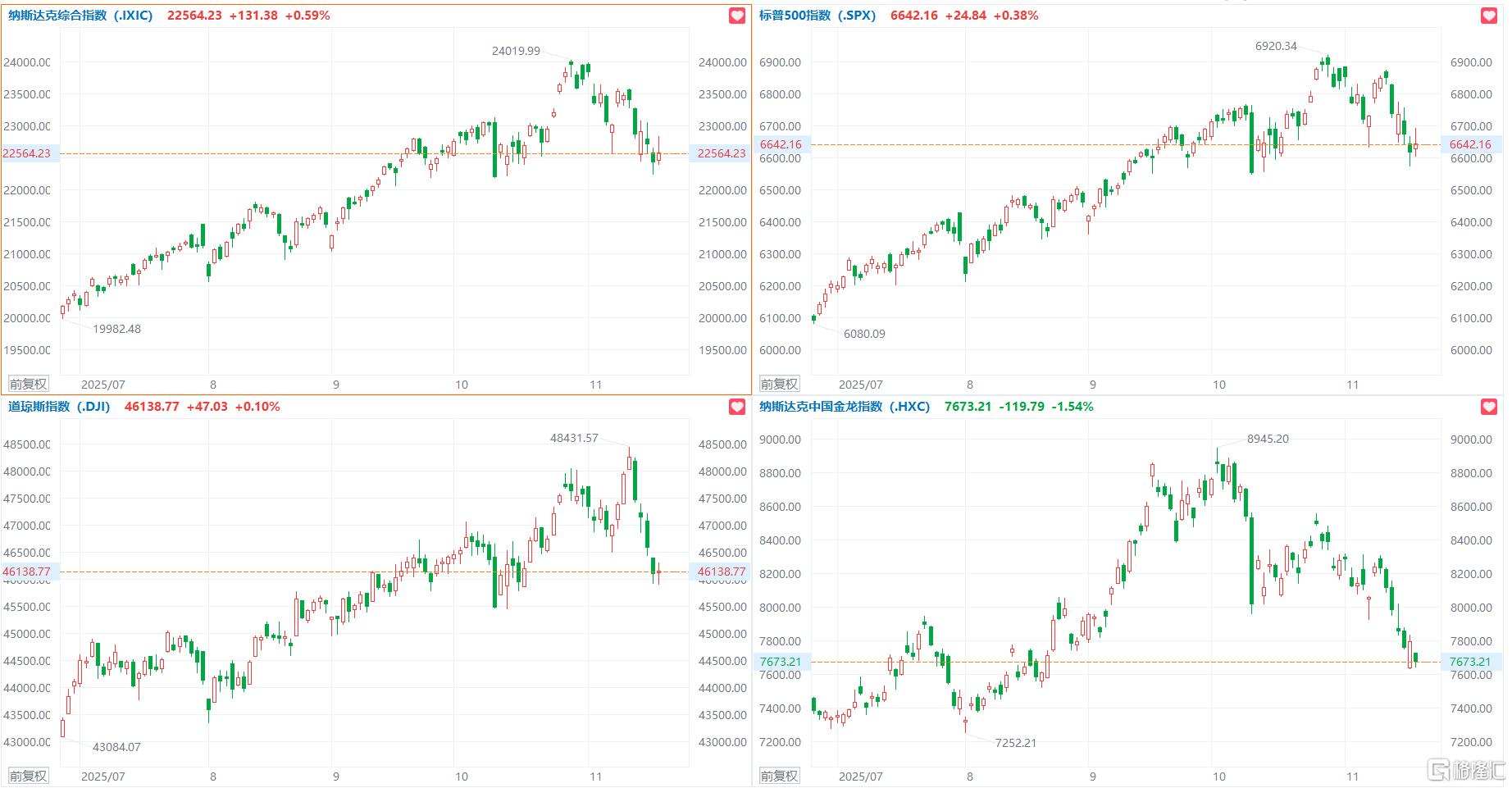Toggle favorite heart on Golden Dragon chart
Screen dimensions: 1512x788
pos(1489,407)
